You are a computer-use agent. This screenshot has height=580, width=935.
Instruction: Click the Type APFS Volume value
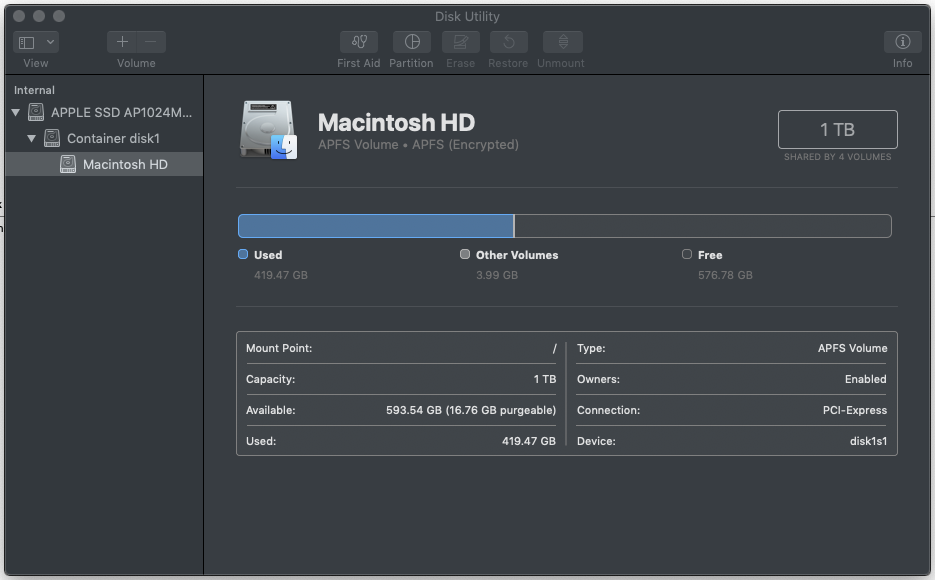(x=852, y=348)
